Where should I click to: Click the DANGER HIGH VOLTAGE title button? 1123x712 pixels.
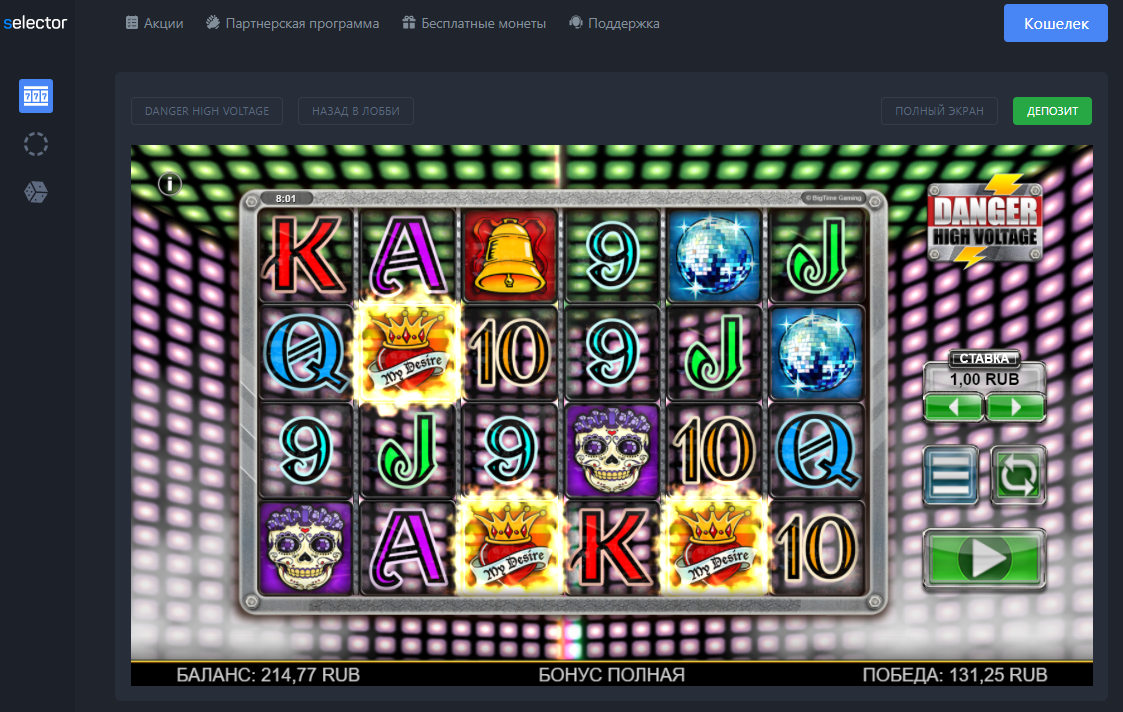[207, 111]
